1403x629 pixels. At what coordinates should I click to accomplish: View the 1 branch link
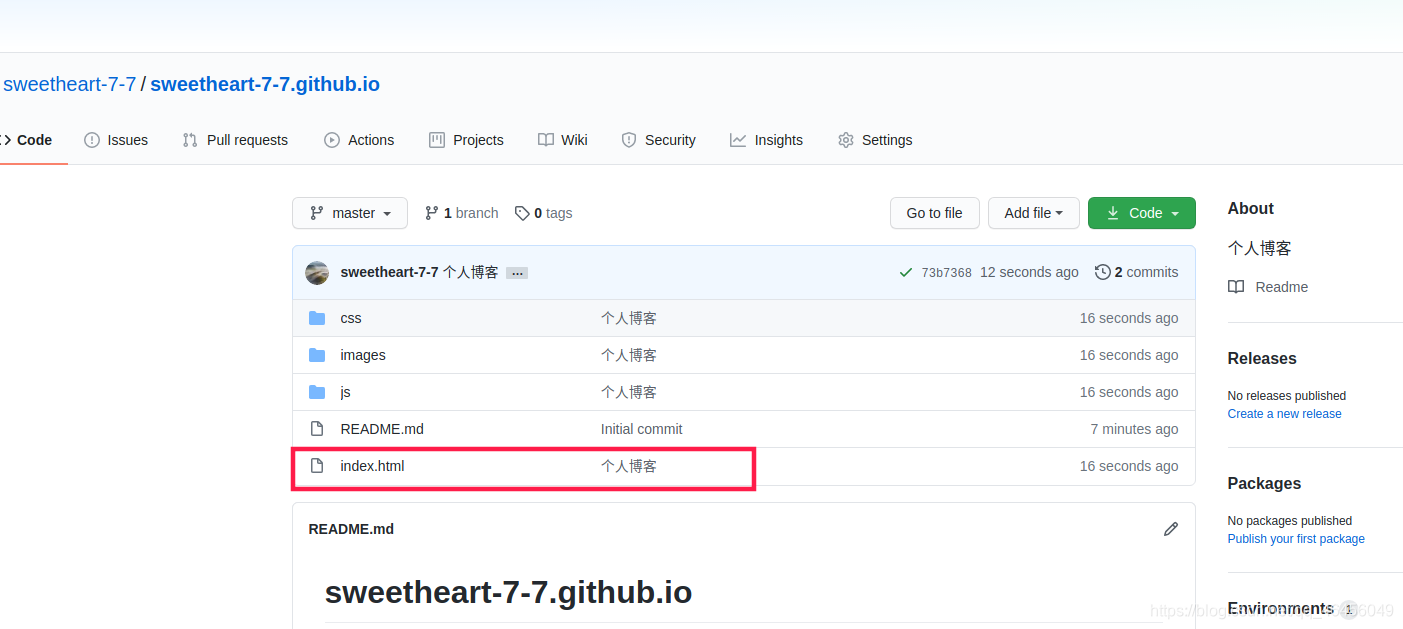[461, 213]
